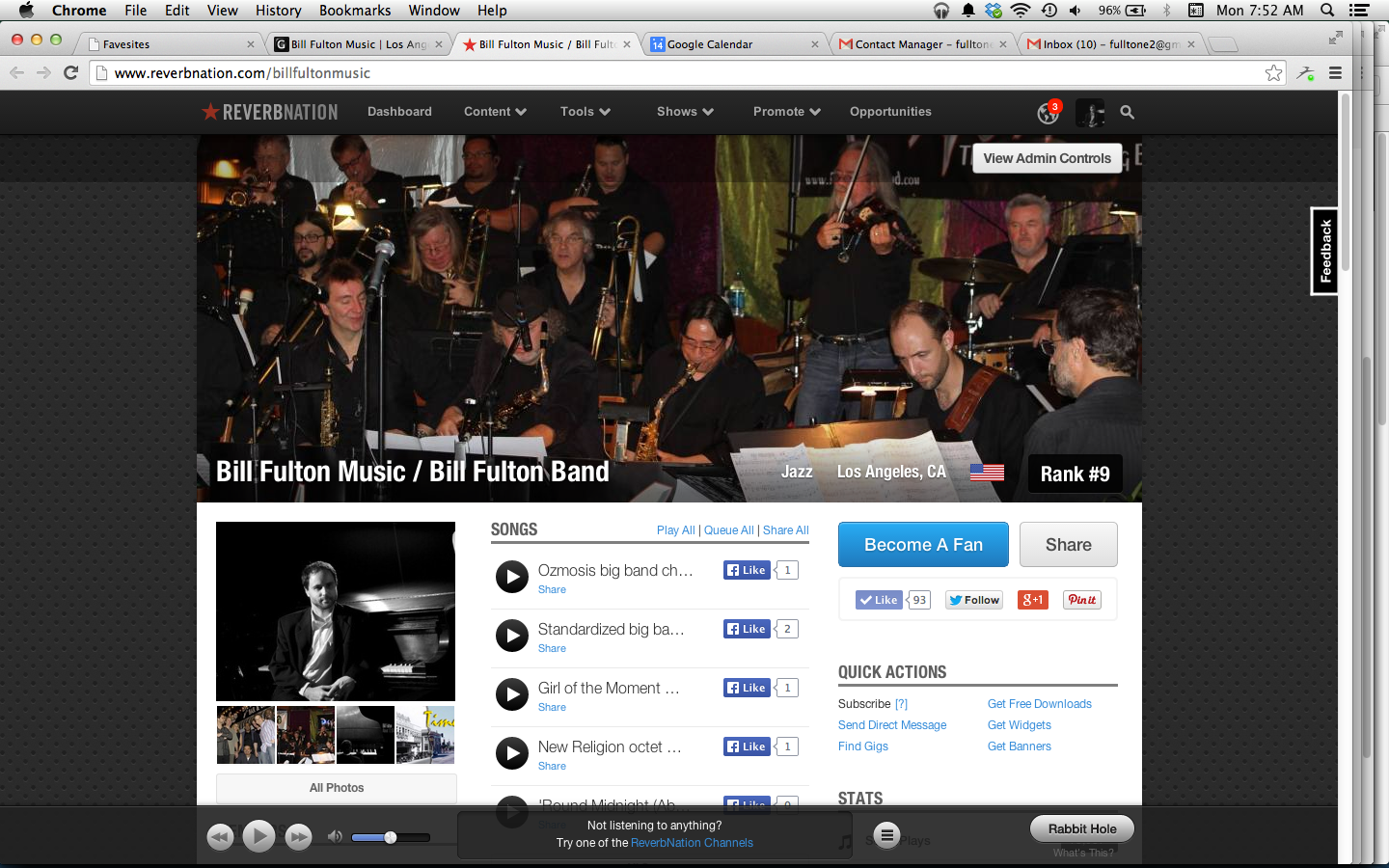The width and height of the screenshot is (1389, 868).
Task: Switch to the Inbox (10) tab
Action: point(1111,44)
